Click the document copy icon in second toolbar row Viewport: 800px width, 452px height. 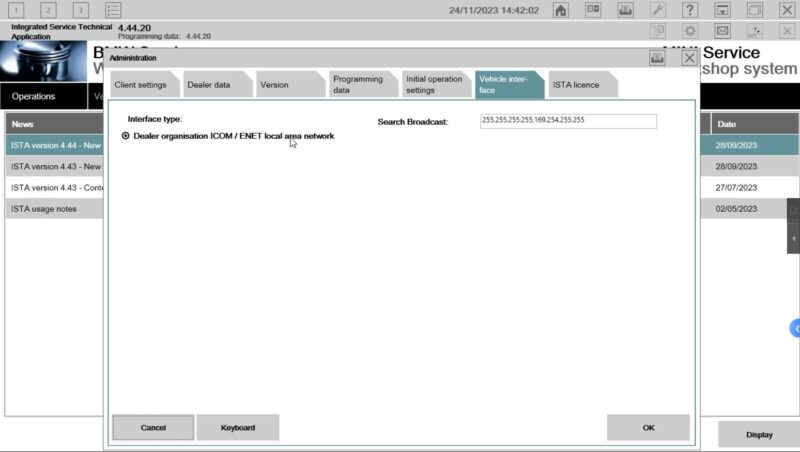point(658,31)
